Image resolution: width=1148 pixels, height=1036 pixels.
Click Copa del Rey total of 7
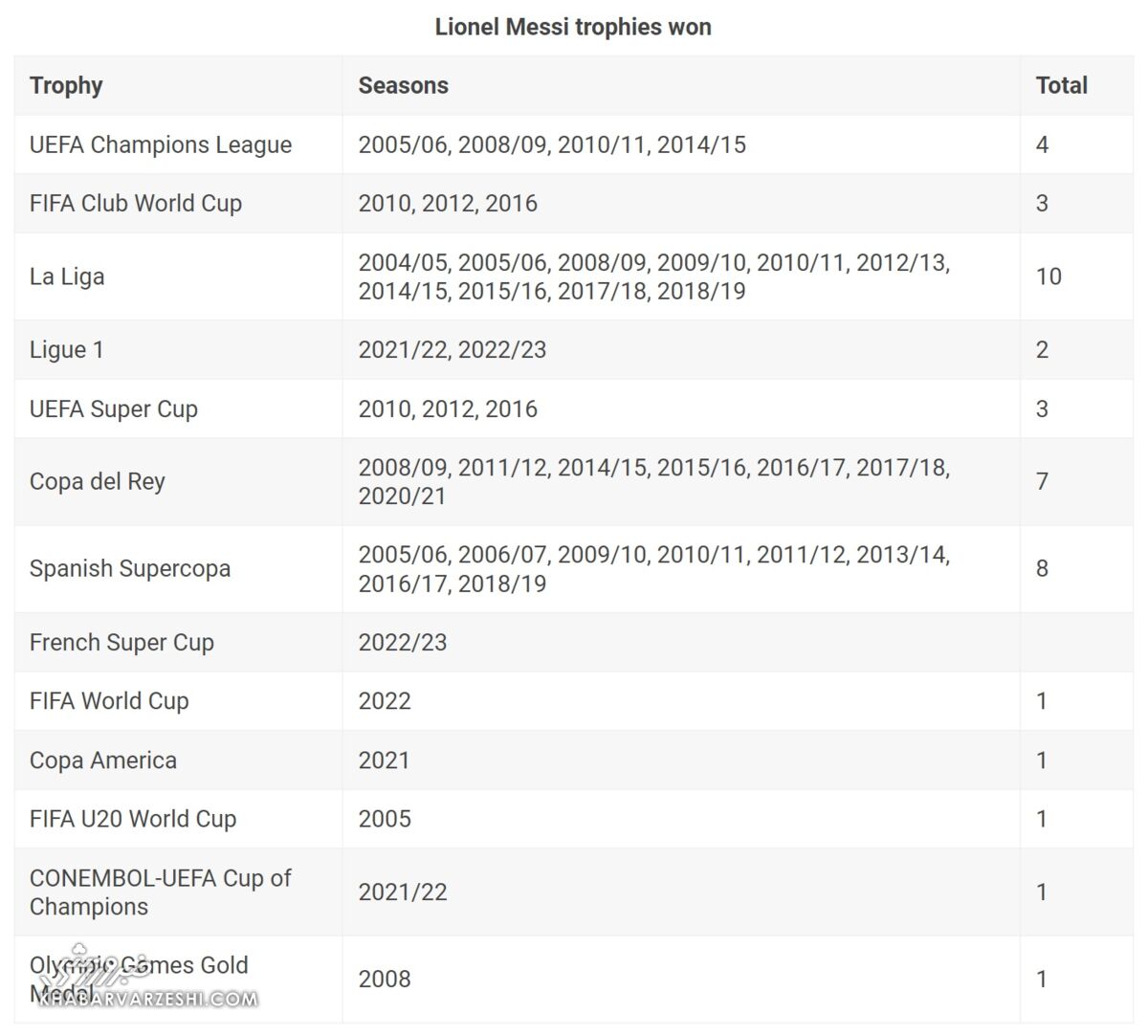click(1043, 481)
